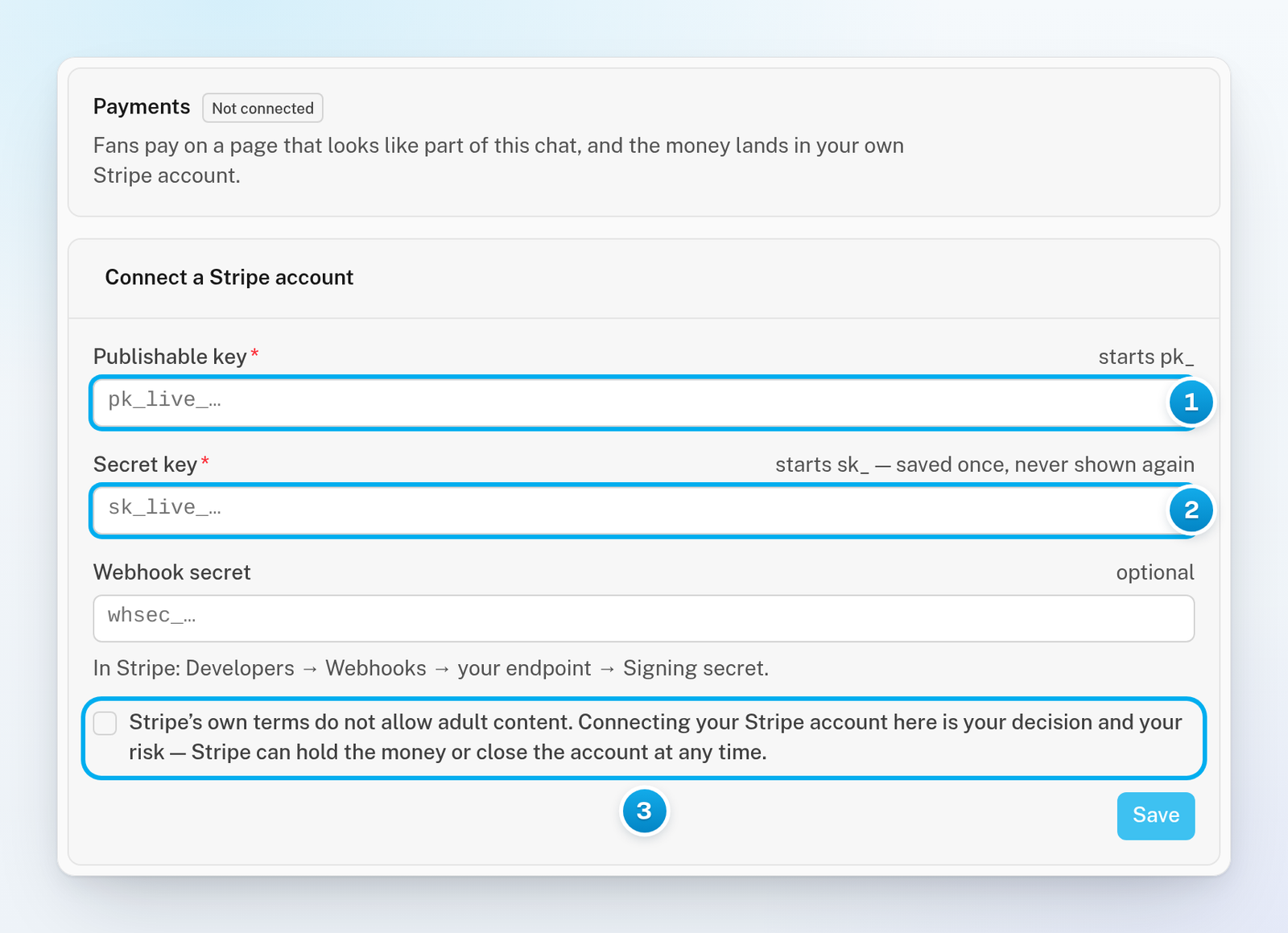Viewport: 1288px width, 933px height.
Task: Click the Developers → Webhooks signing secret help text
Action: [431, 668]
